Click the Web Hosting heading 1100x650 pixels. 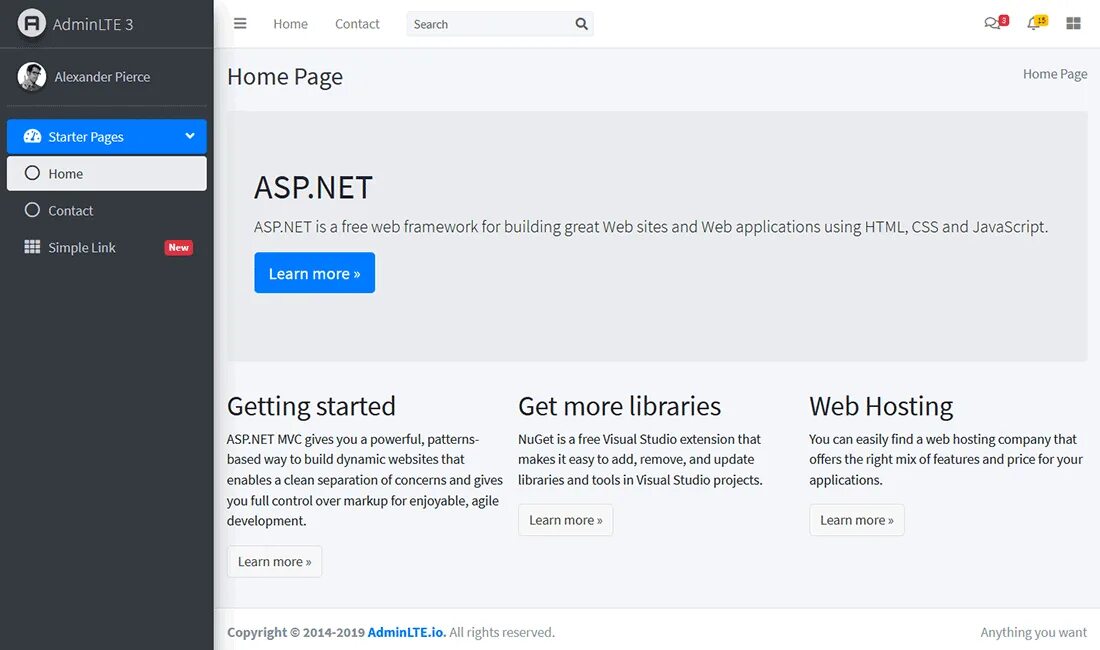click(881, 407)
